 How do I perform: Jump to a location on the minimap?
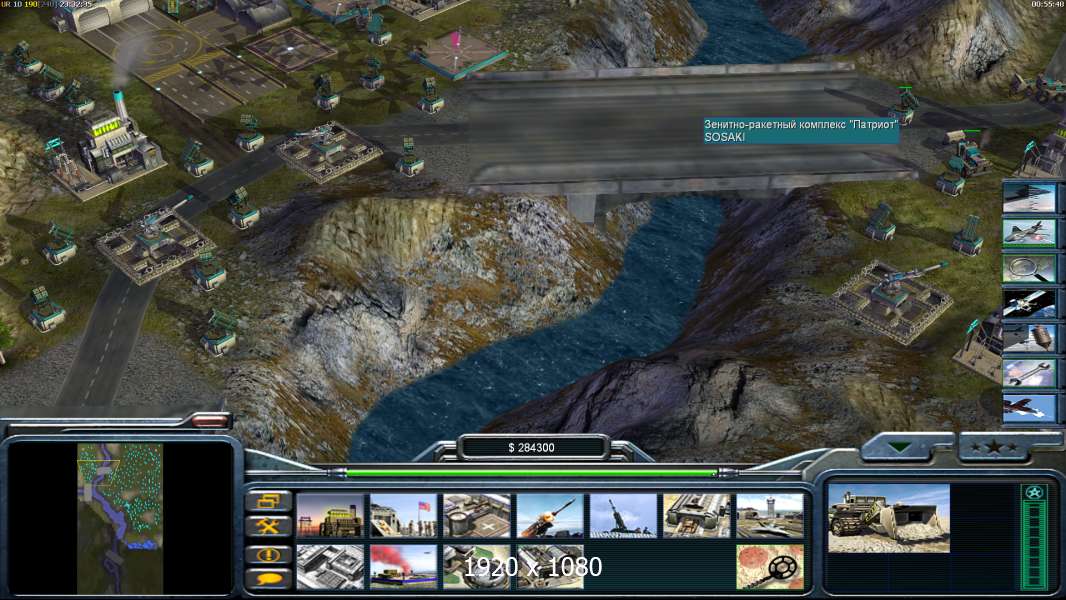[120, 518]
